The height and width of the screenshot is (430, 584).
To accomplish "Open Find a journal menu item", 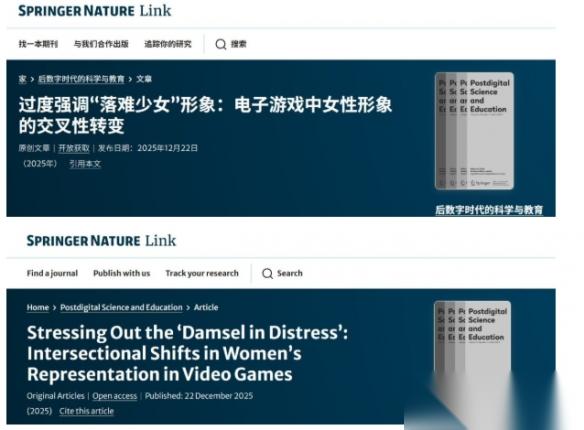I will point(52,273).
